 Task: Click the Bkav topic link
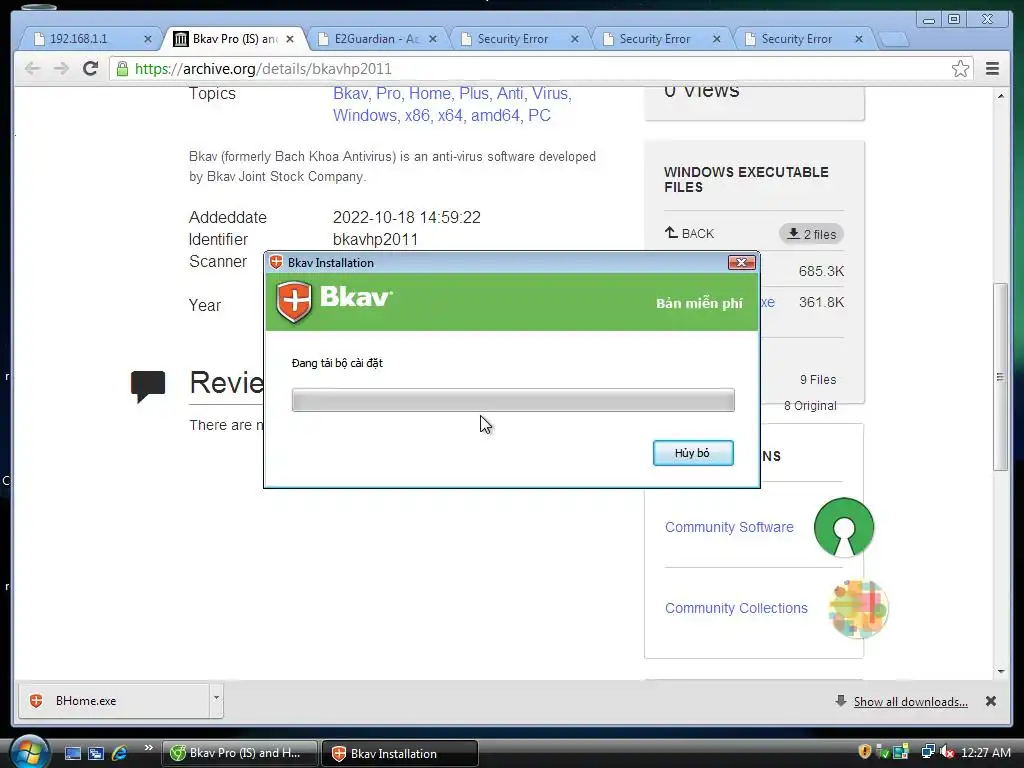coord(352,93)
